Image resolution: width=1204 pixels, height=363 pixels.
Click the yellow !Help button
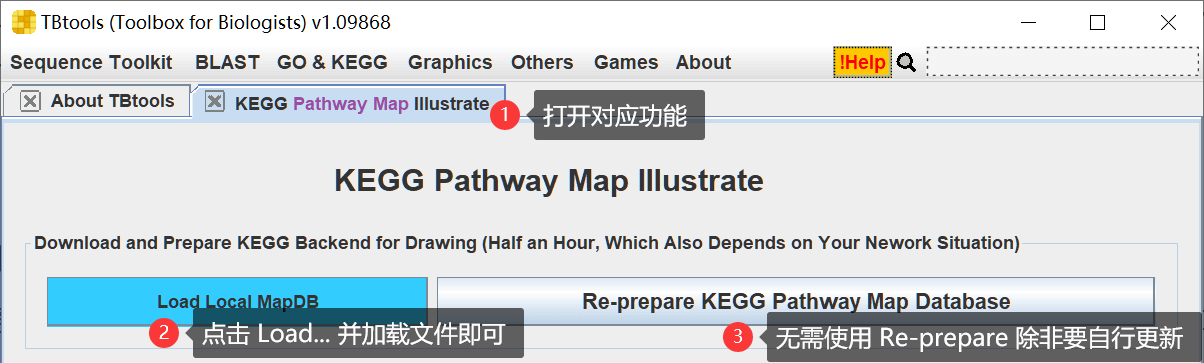click(863, 62)
